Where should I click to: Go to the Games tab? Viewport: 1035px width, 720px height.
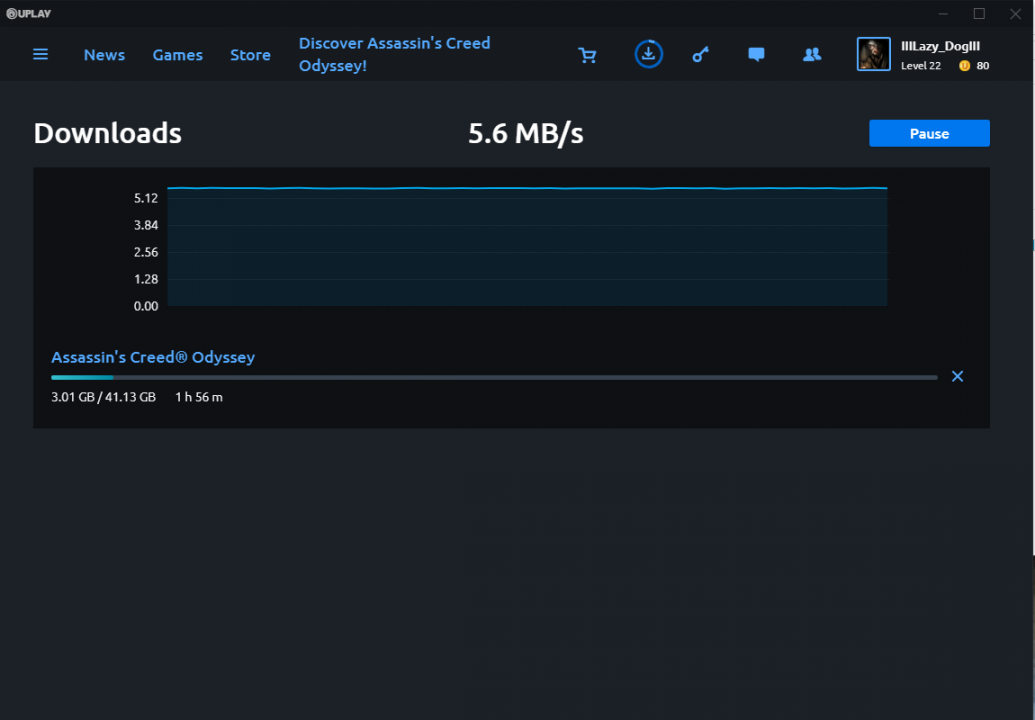(178, 55)
